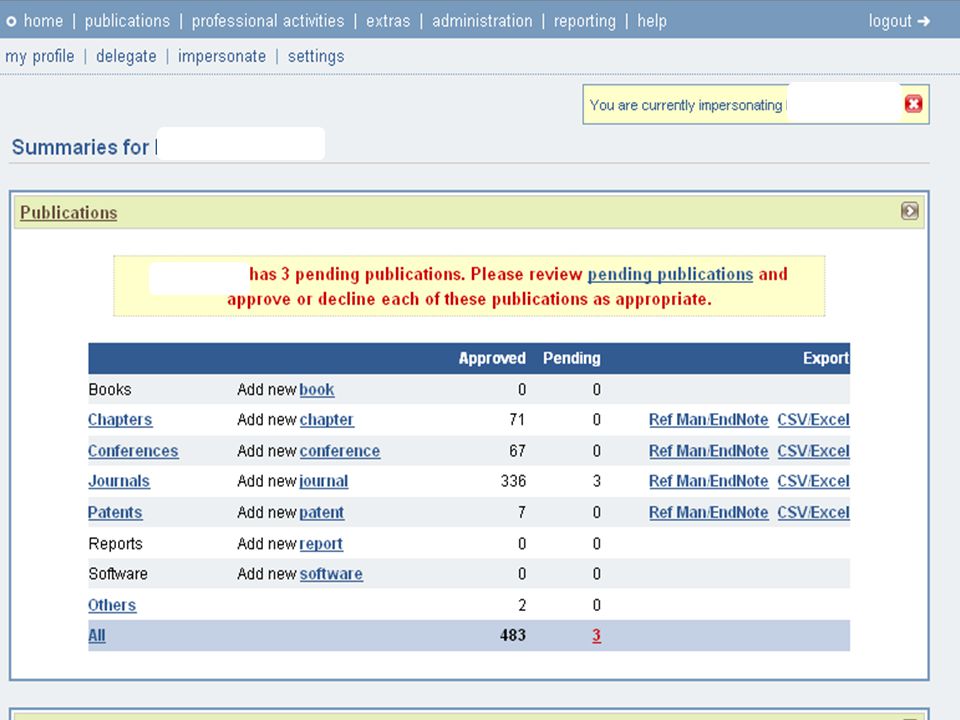Click the Pending column header

pyautogui.click(x=572, y=358)
